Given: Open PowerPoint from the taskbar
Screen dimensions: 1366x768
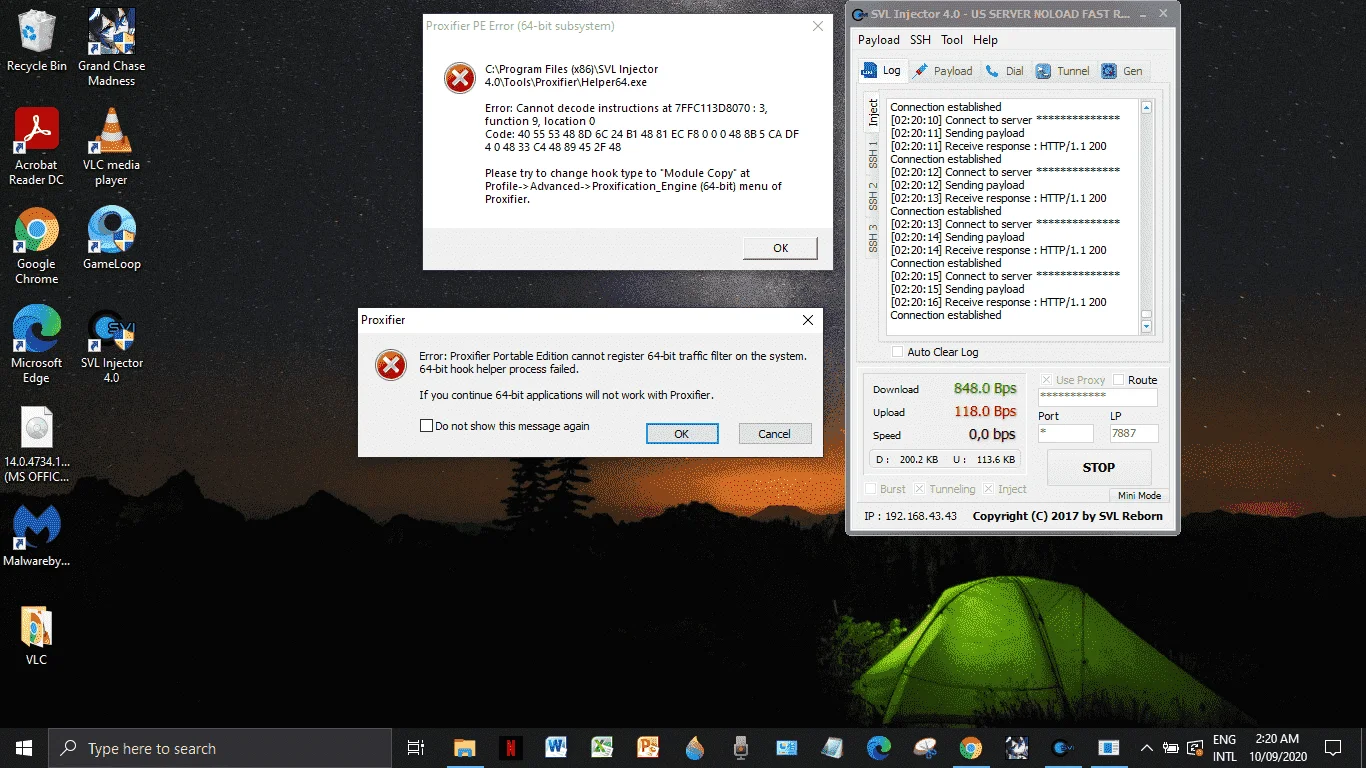Looking at the screenshot, I should tap(648, 748).
